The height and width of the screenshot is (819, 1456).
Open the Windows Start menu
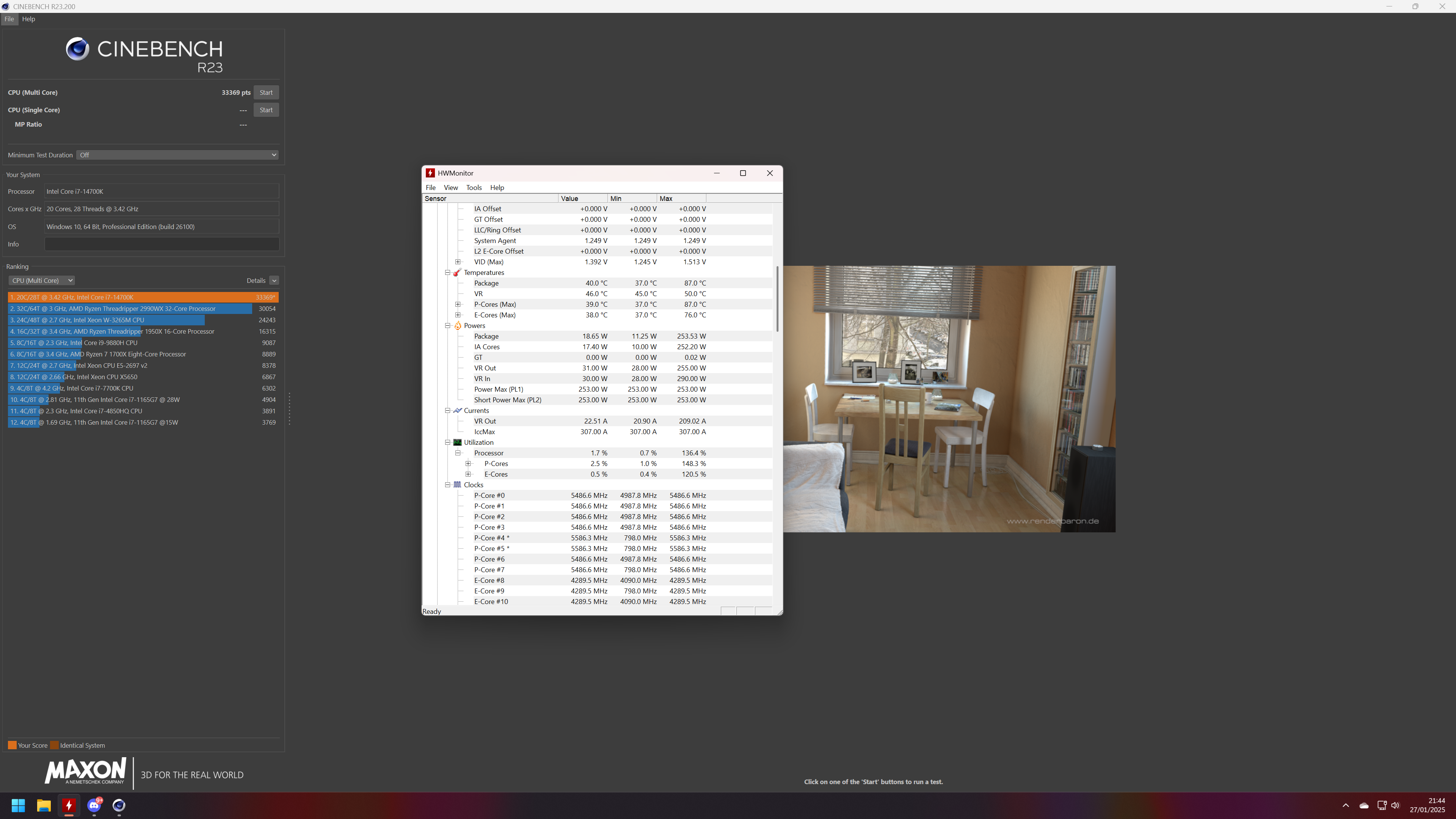point(18,805)
